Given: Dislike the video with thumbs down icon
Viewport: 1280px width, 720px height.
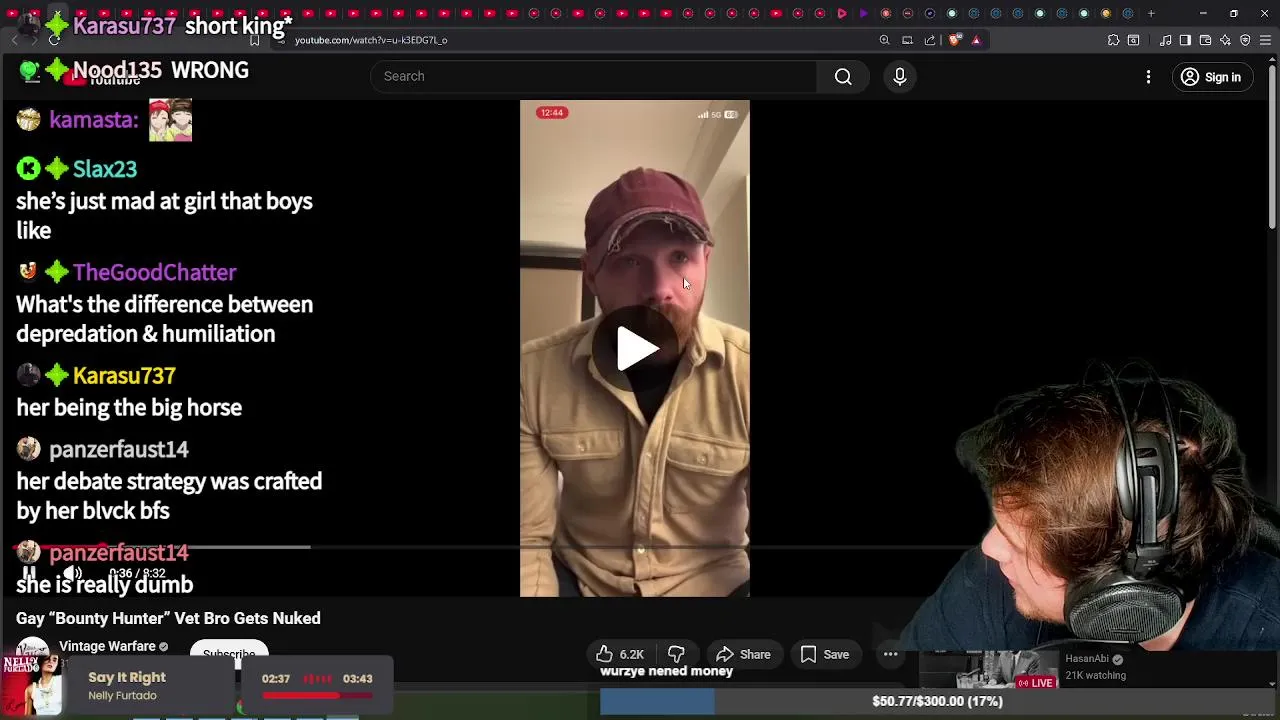Looking at the screenshot, I should [677, 655].
